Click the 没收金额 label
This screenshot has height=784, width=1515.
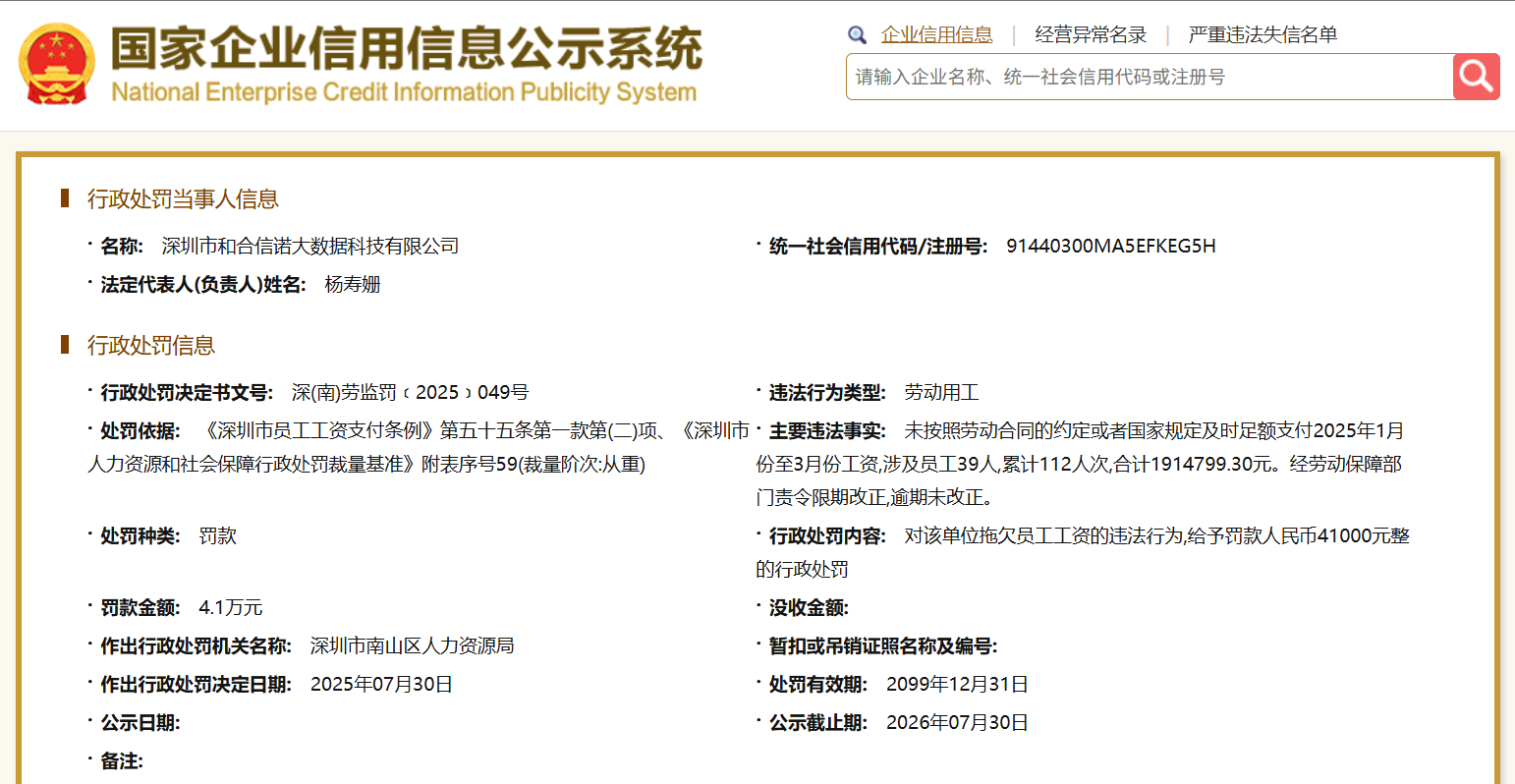(809, 607)
